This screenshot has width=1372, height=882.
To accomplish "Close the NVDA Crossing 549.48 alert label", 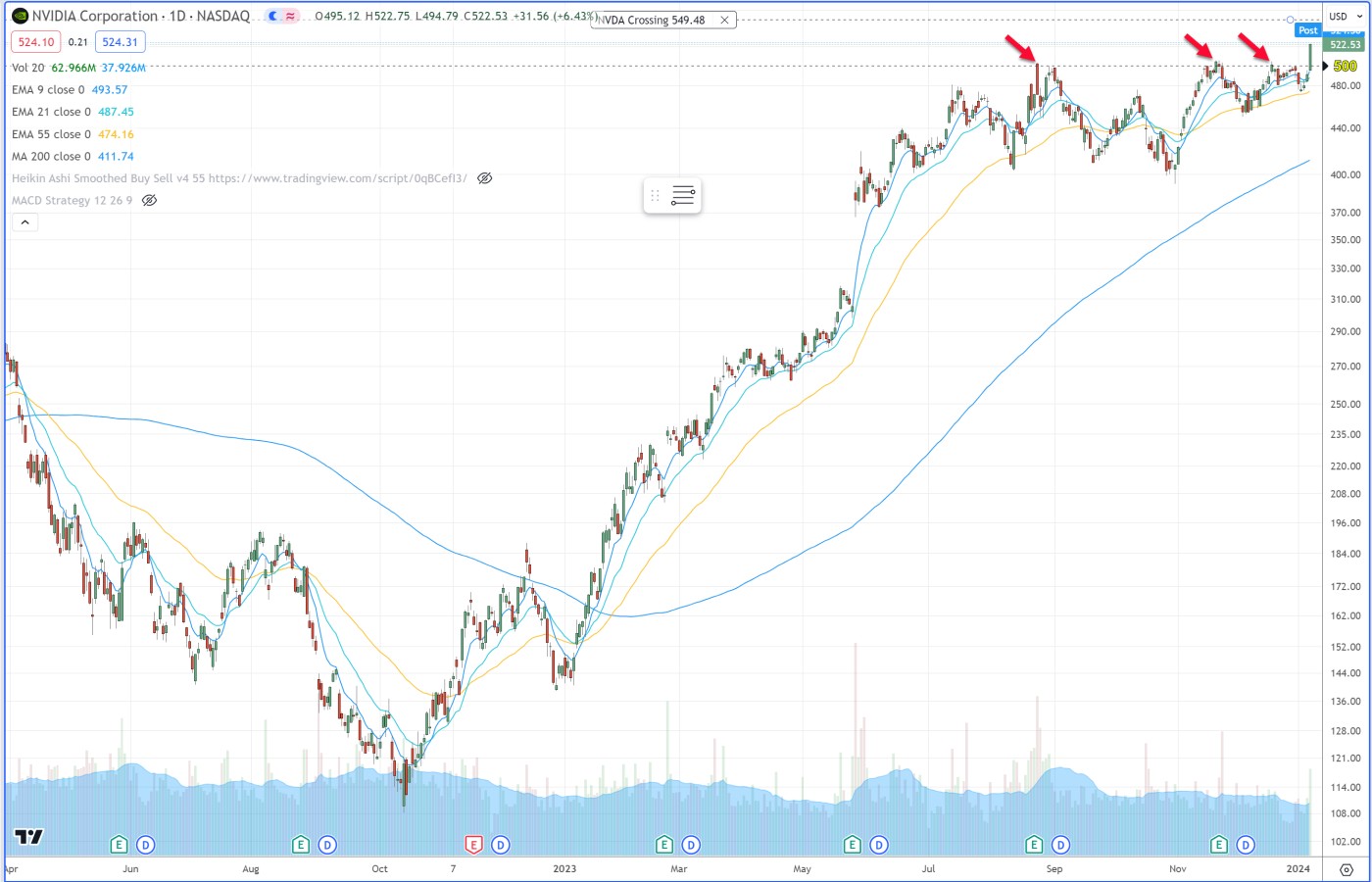I will pyautogui.click(x=724, y=20).
